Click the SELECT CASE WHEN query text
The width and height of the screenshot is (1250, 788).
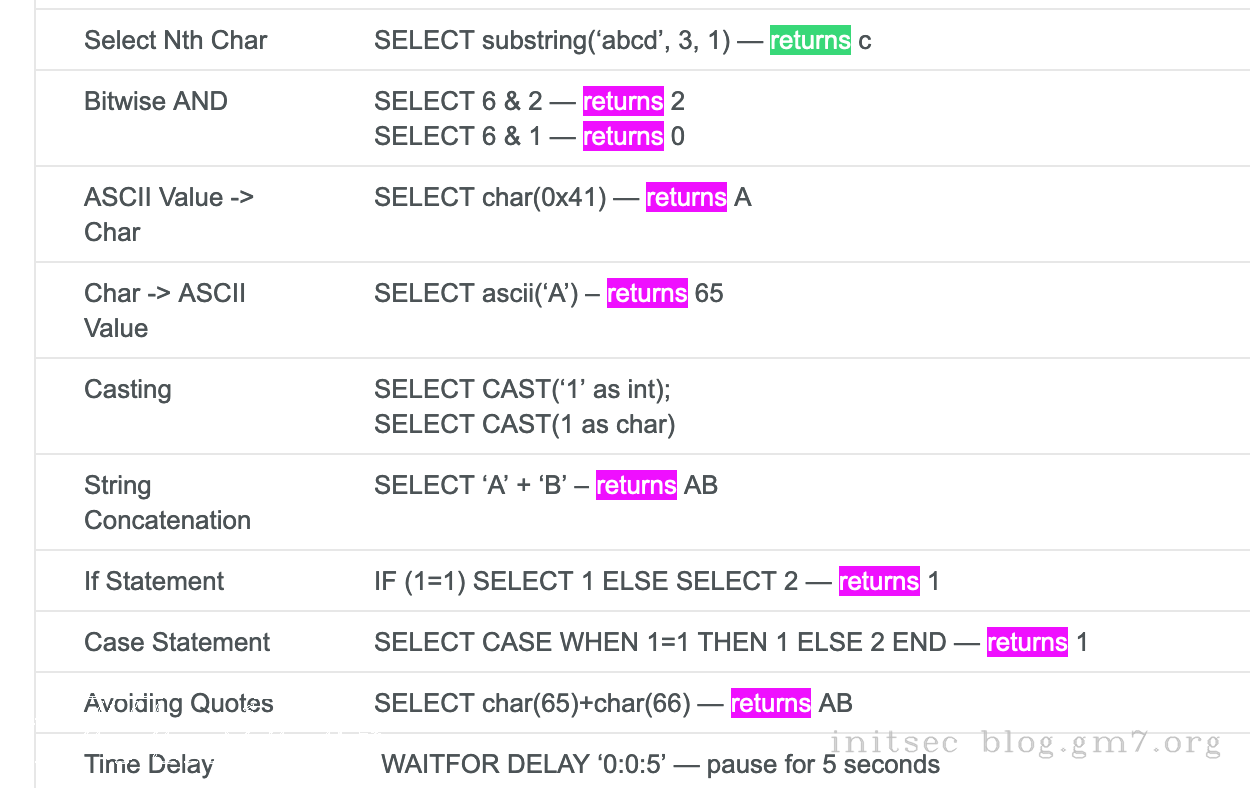pyautogui.click(x=660, y=643)
